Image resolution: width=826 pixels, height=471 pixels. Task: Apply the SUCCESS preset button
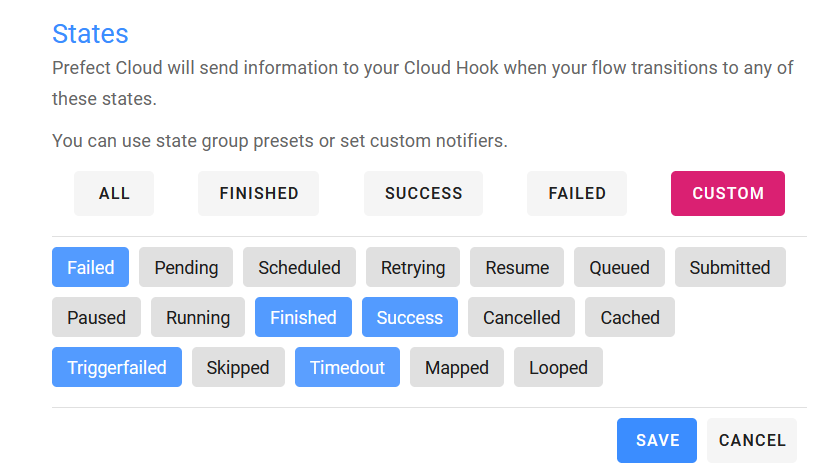[x=423, y=193]
